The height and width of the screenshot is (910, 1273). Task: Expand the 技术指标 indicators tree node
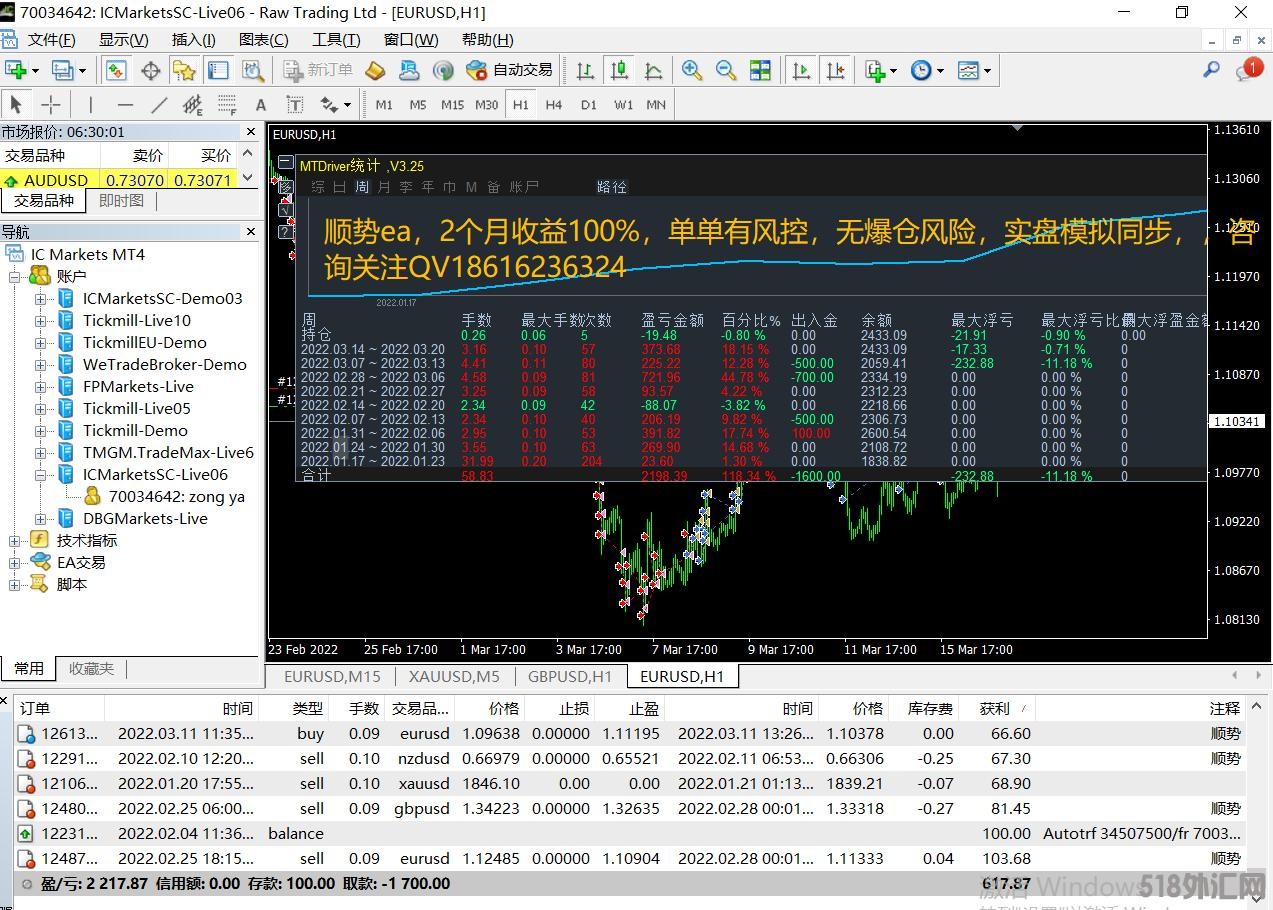coord(15,541)
